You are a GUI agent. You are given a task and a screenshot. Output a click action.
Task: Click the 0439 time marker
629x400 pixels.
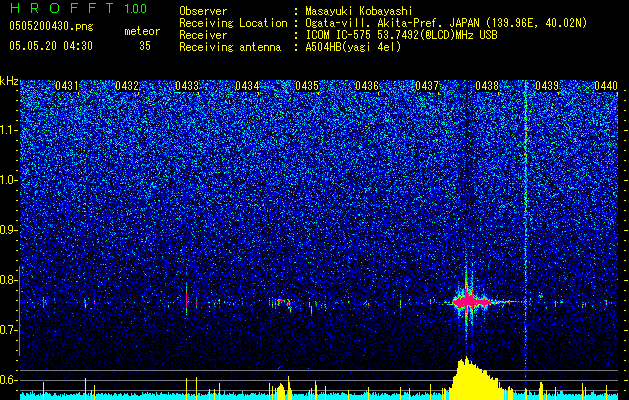pos(547,86)
